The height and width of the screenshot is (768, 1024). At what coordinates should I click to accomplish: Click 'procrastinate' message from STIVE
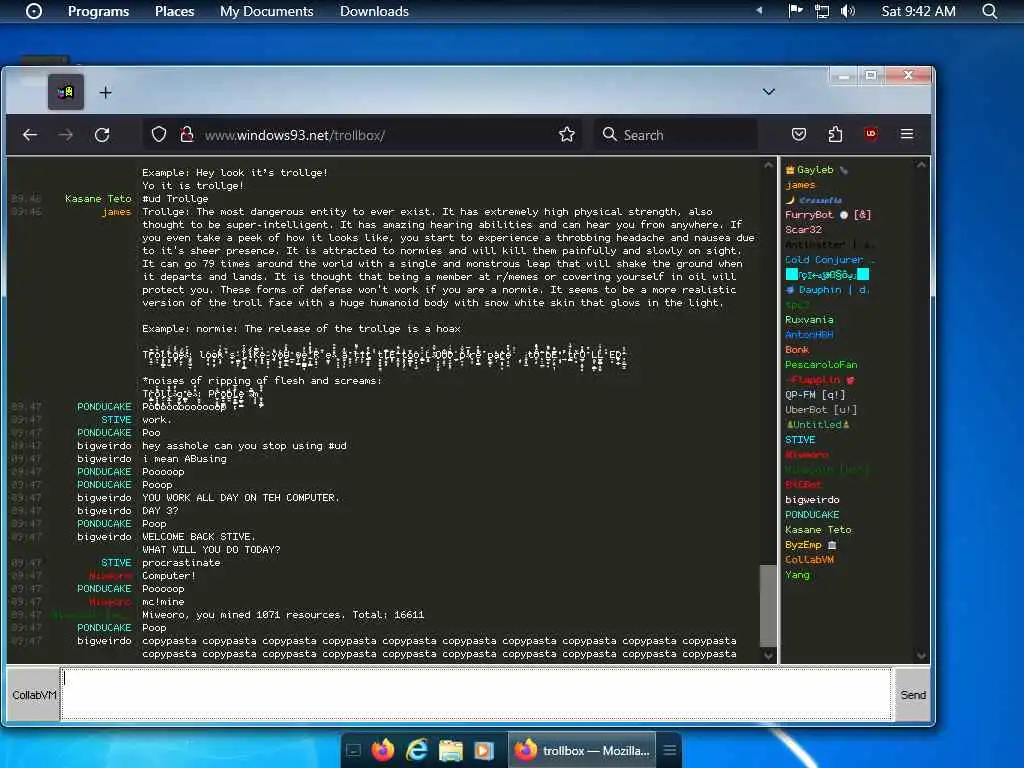point(181,563)
